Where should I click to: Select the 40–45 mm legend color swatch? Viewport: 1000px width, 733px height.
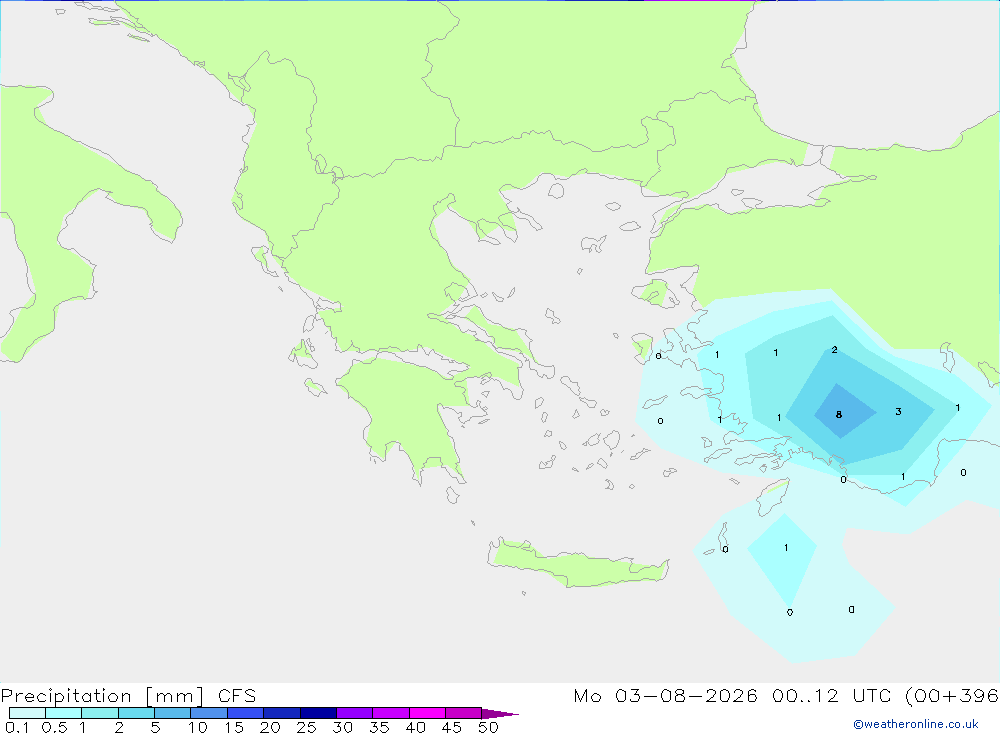pos(427,713)
